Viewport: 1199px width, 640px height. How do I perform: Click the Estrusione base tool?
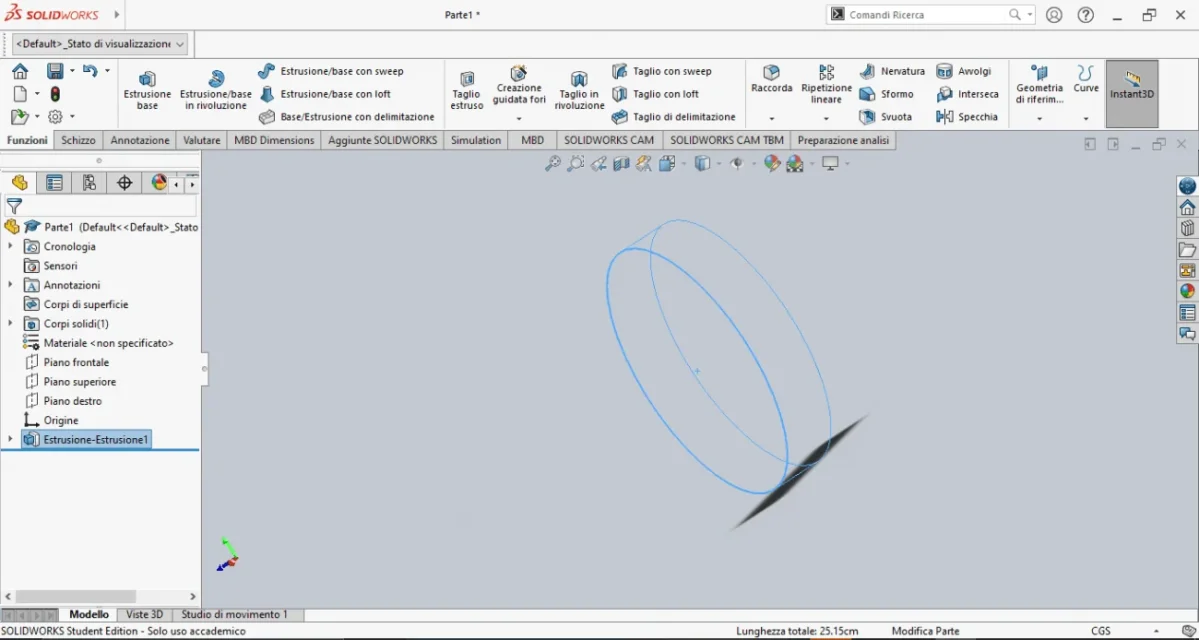point(148,91)
